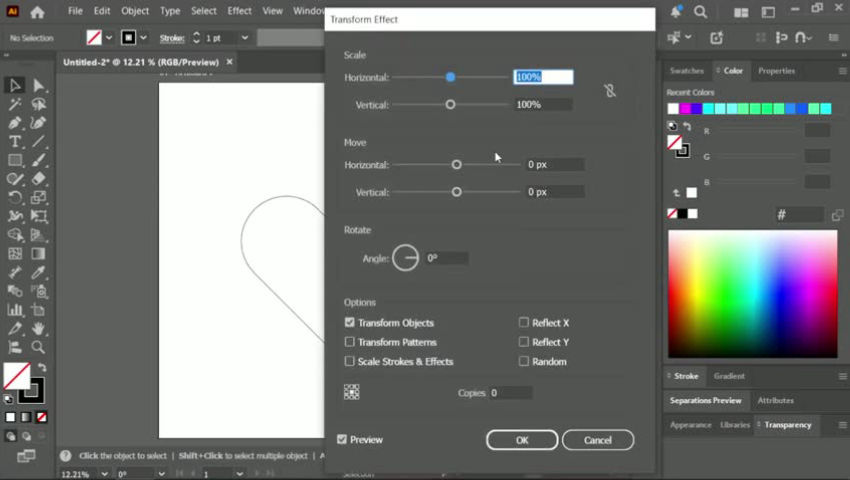850x480 pixels.
Task: Select the Zoom tool
Action: (x=38, y=347)
